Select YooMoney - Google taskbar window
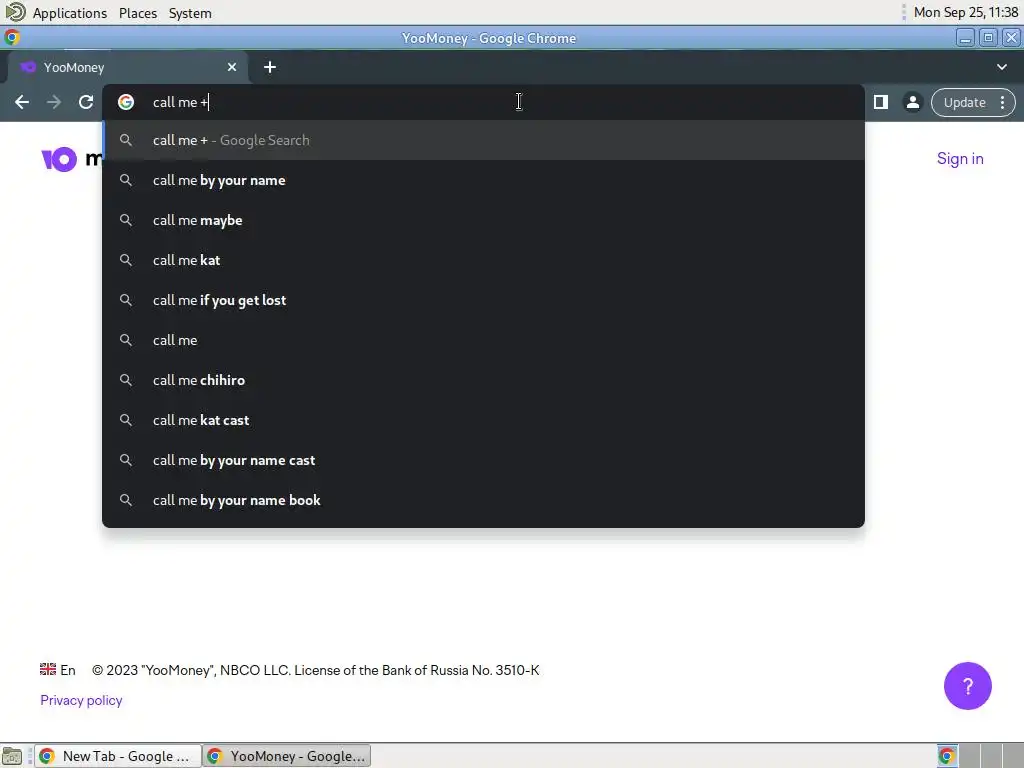This screenshot has width=1024, height=768. [287, 756]
